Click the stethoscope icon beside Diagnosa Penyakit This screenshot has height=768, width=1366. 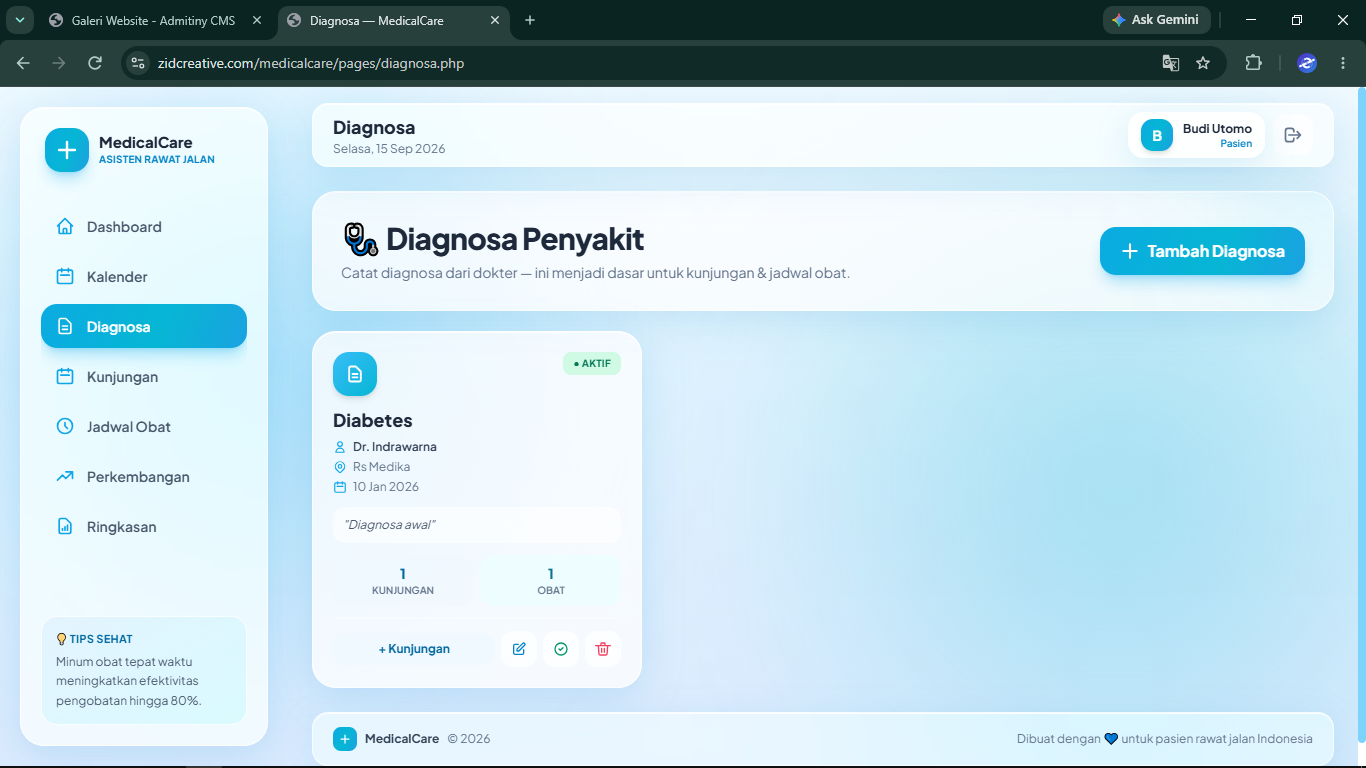361,240
